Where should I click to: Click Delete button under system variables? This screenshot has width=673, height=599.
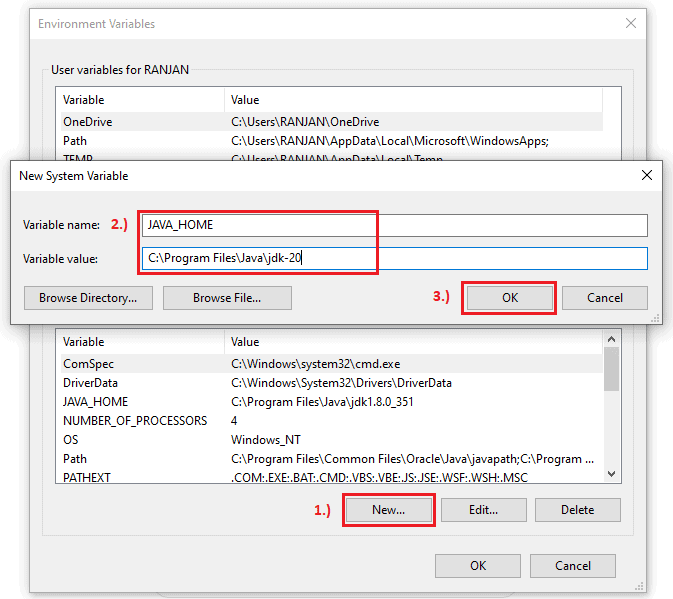pyautogui.click(x=578, y=510)
